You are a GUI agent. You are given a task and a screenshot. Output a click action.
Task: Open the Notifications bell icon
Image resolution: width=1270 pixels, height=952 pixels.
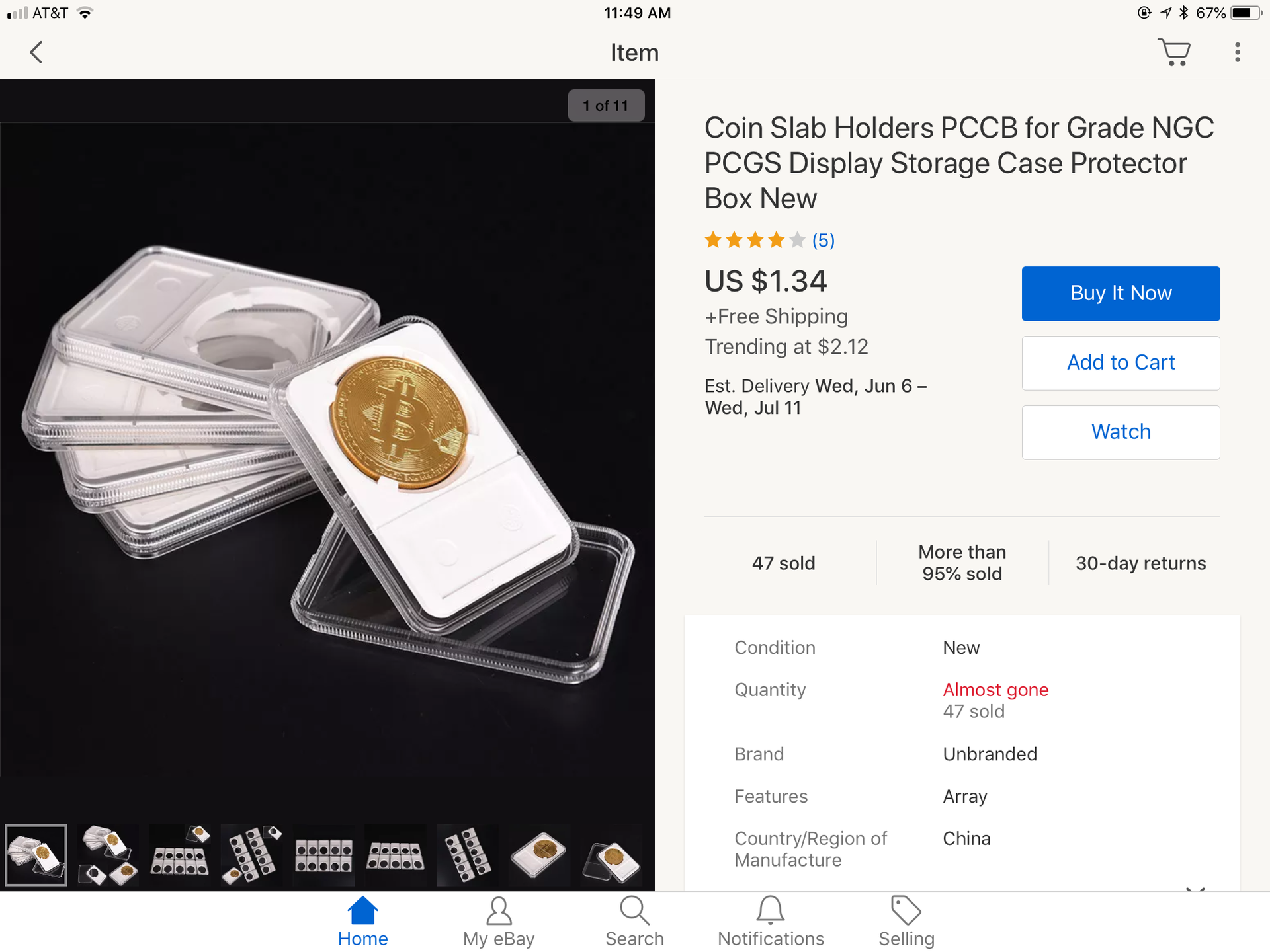(771, 912)
